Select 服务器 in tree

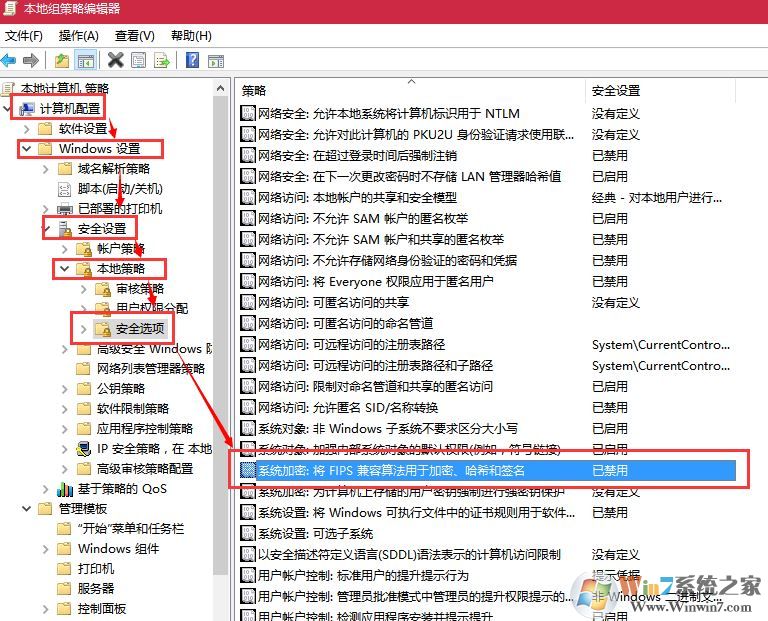[x=96, y=589]
